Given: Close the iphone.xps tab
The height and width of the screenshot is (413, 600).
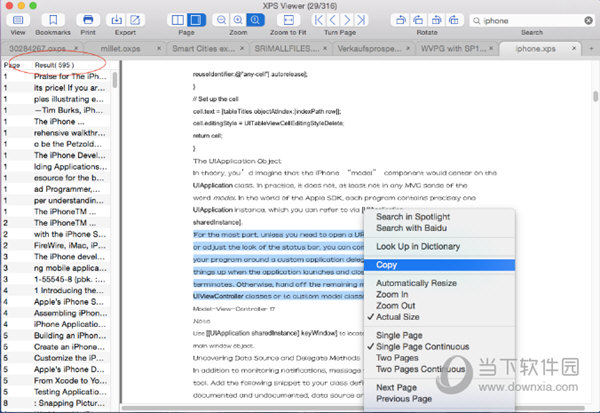Looking at the screenshot, I should (574, 48).
